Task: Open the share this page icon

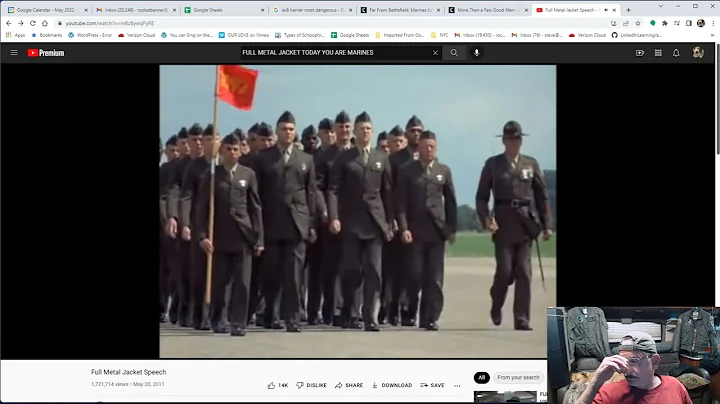Action: pos(626,23)
